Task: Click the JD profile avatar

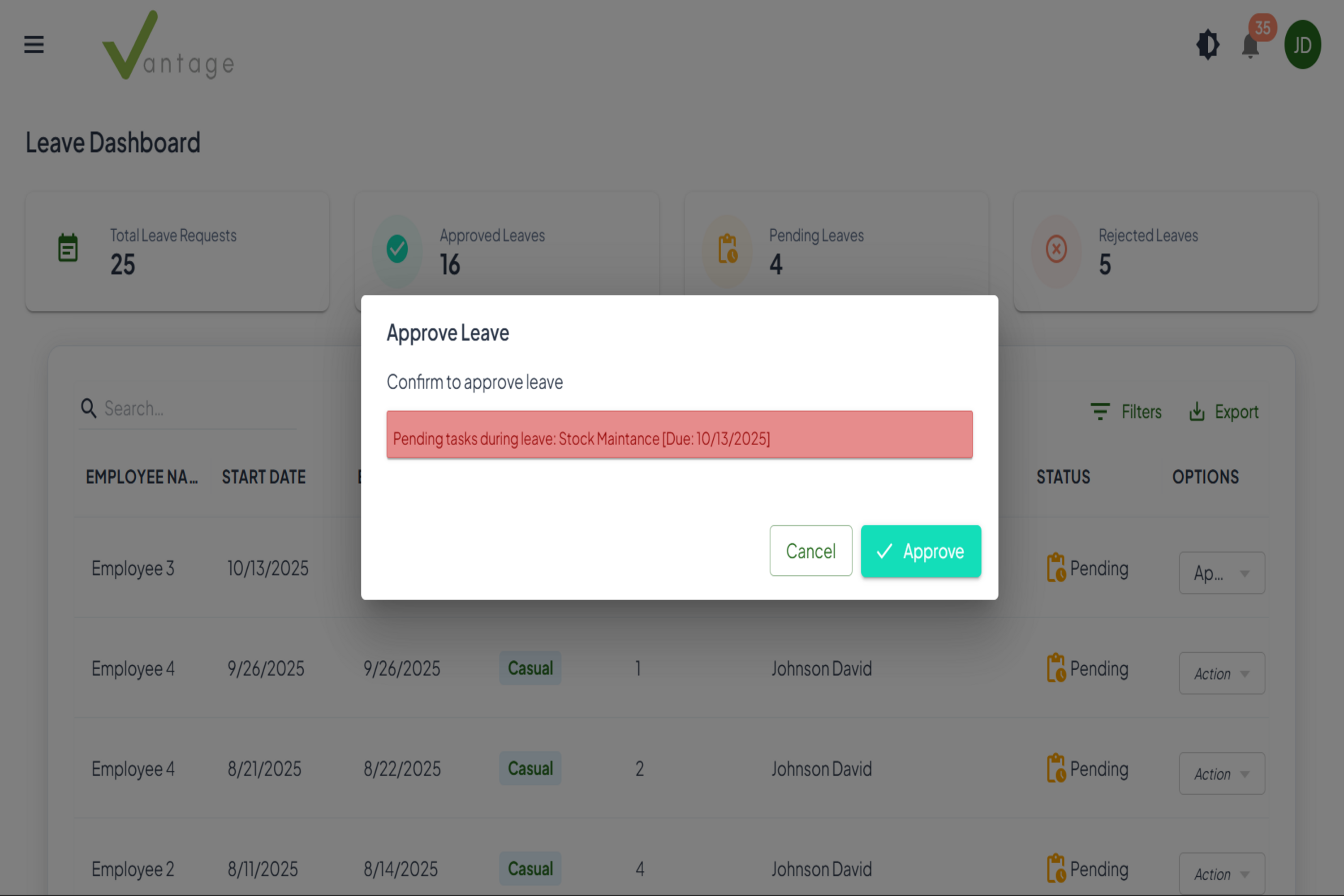Action: [x=1302, y=44]
